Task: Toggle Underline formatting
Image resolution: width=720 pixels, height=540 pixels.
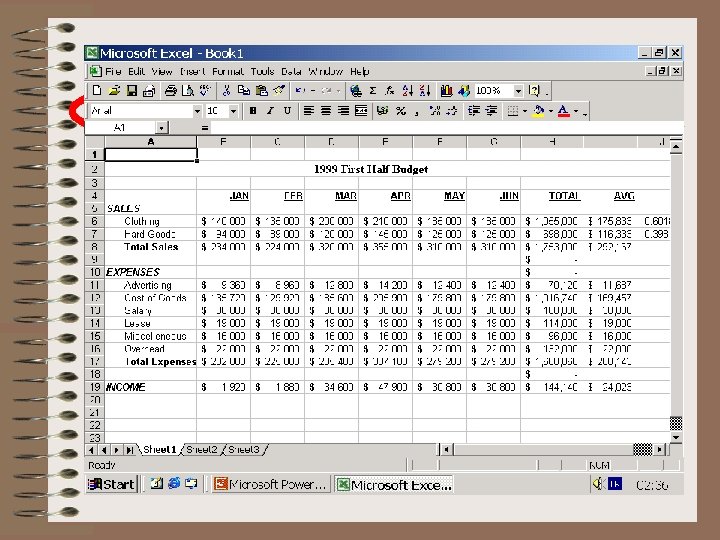Action: pyautogui.click(x=287, y=111)
